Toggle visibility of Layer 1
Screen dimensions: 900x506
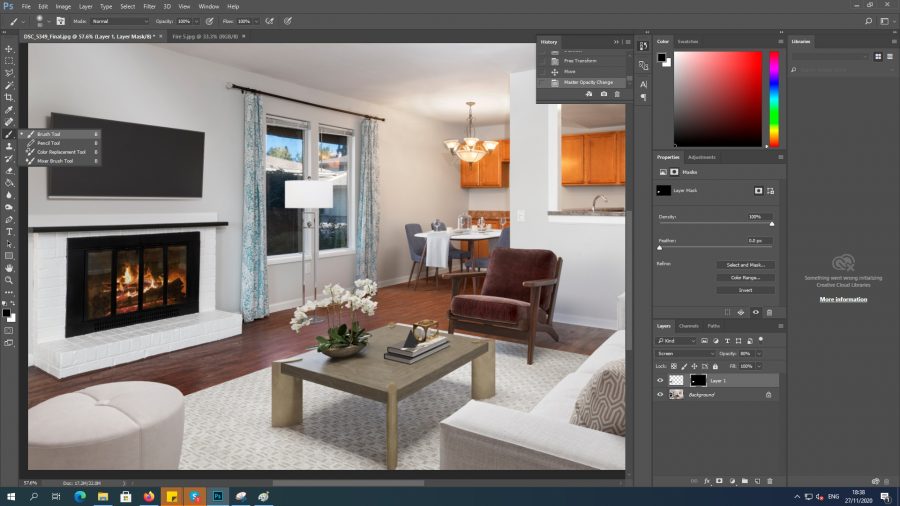tap(660, 380)
